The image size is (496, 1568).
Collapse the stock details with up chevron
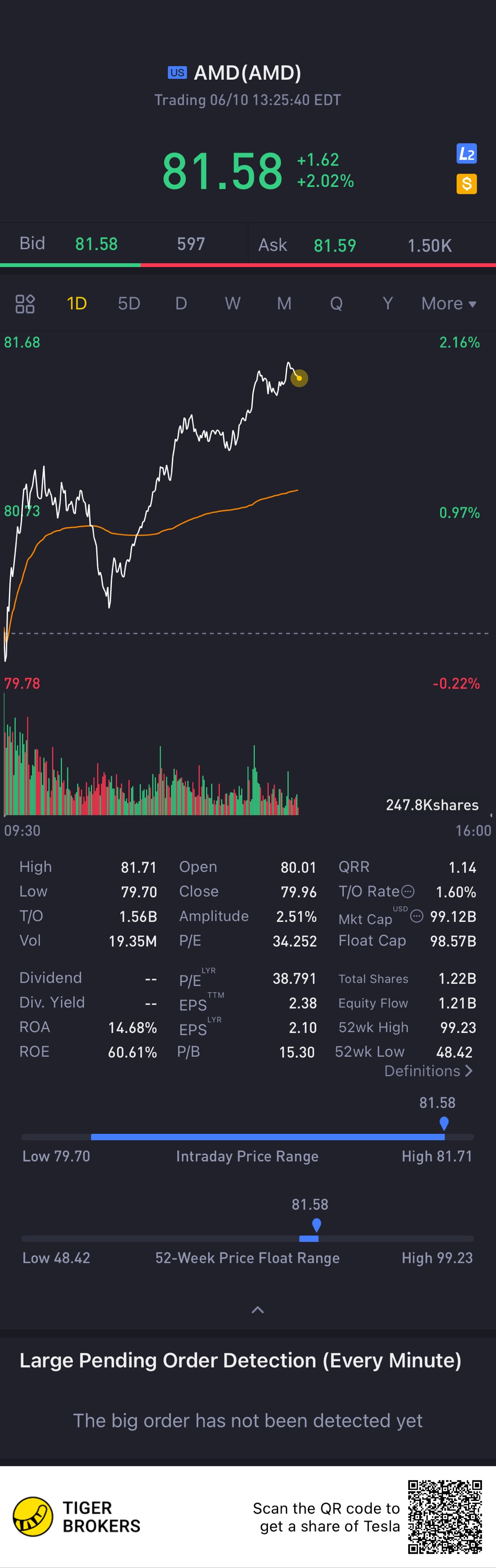[257, 1310]
